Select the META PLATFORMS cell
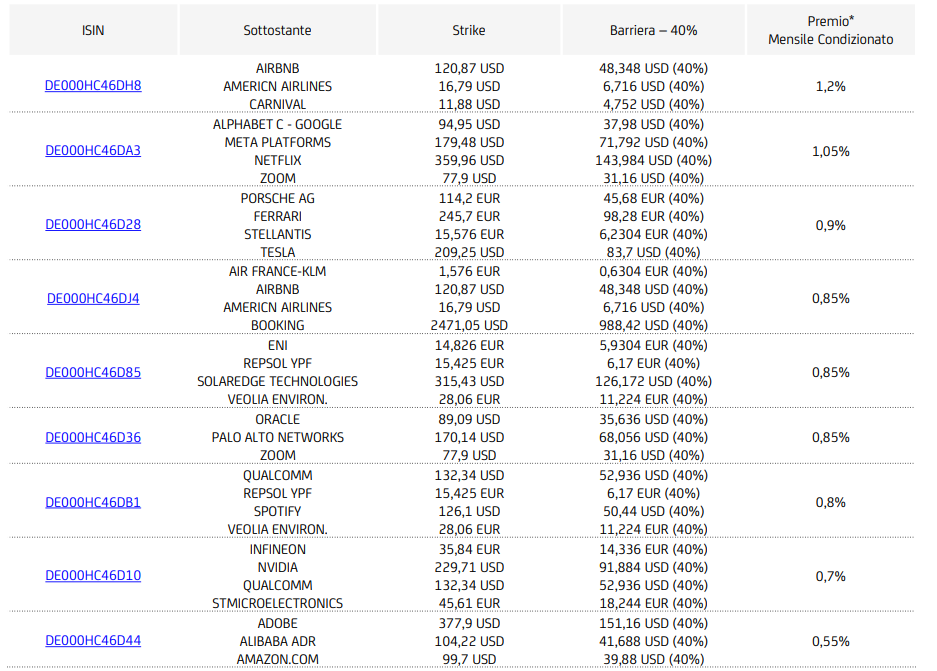 click(x=277, y=142)
